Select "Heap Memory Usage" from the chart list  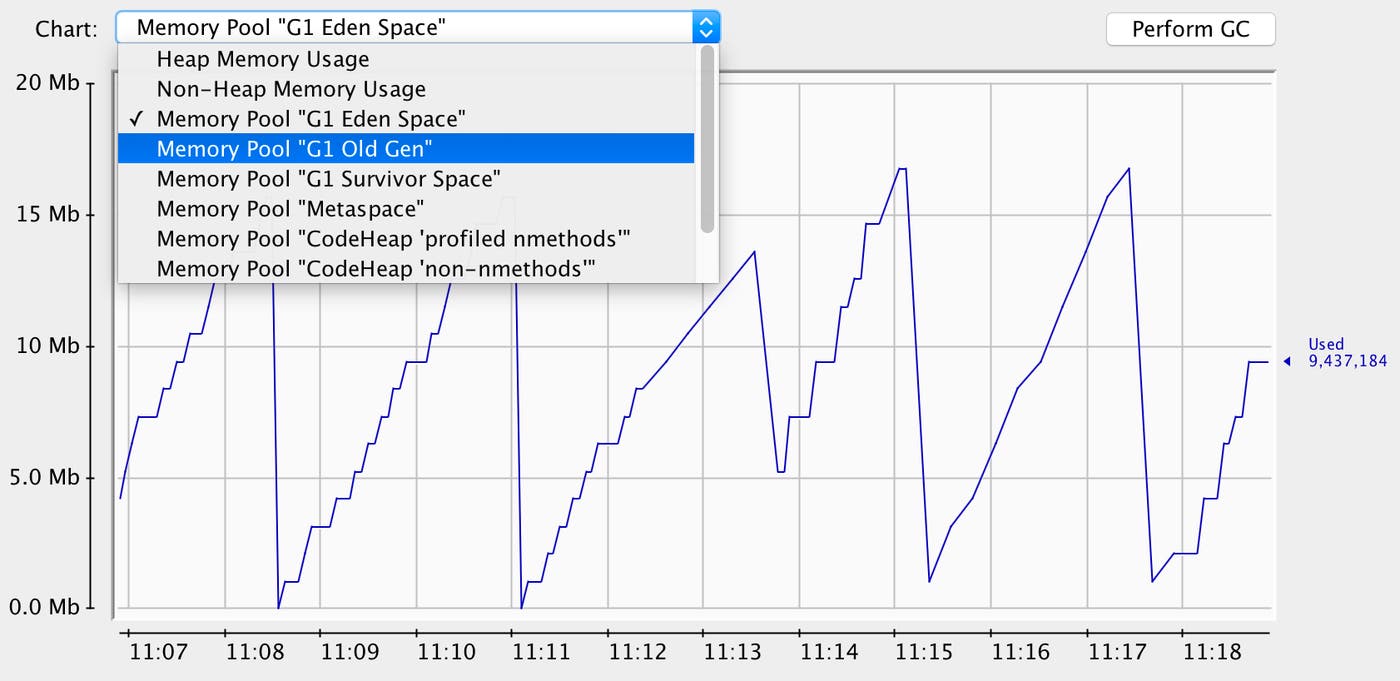(262, 59)
